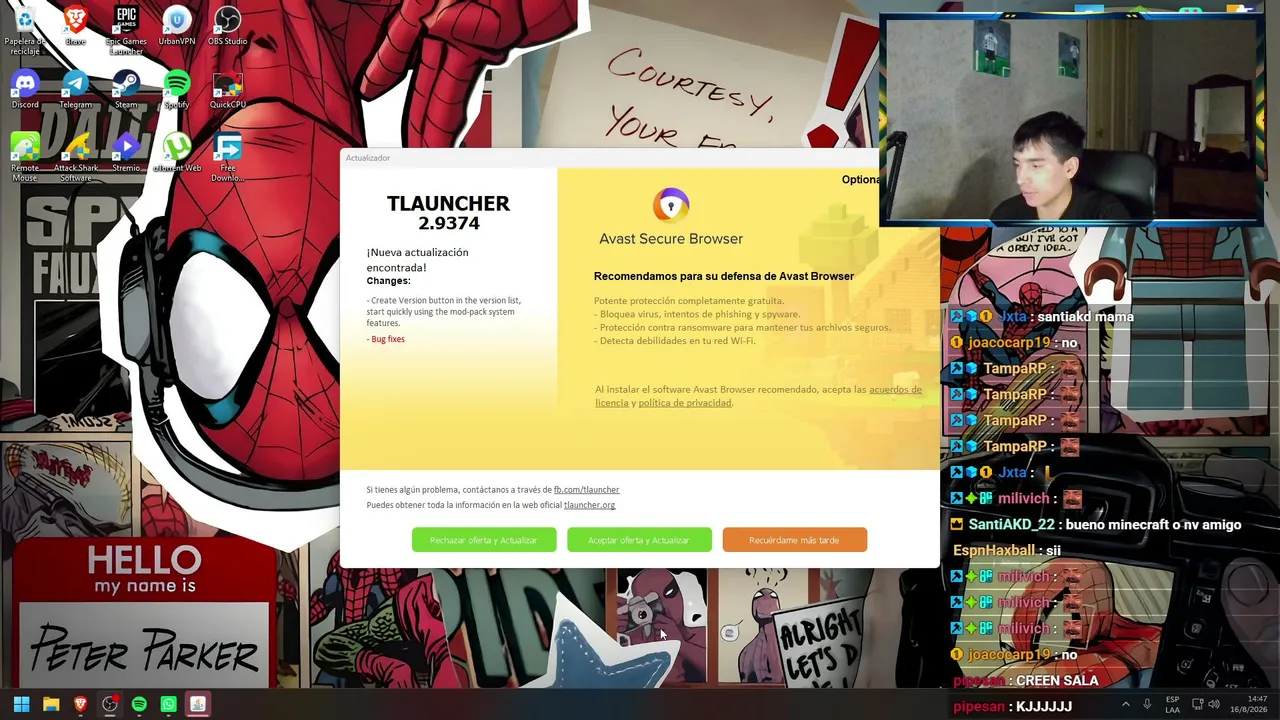Launch Steam from the desktop

pos(126,90)
